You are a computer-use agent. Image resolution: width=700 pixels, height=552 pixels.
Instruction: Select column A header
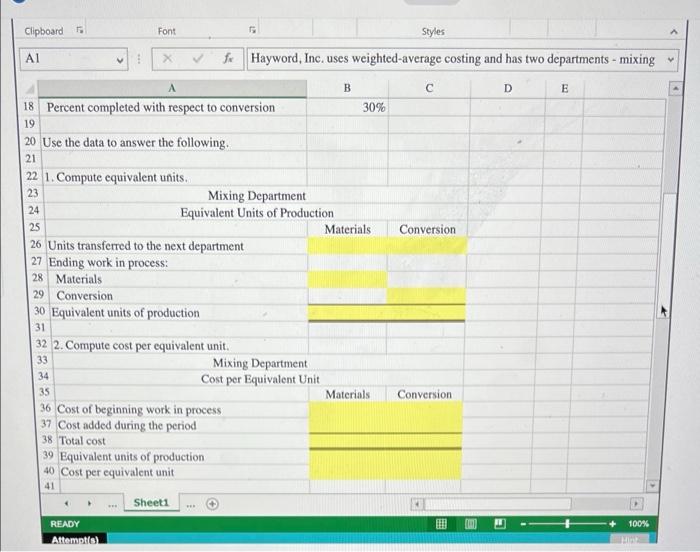click(172, 88)
